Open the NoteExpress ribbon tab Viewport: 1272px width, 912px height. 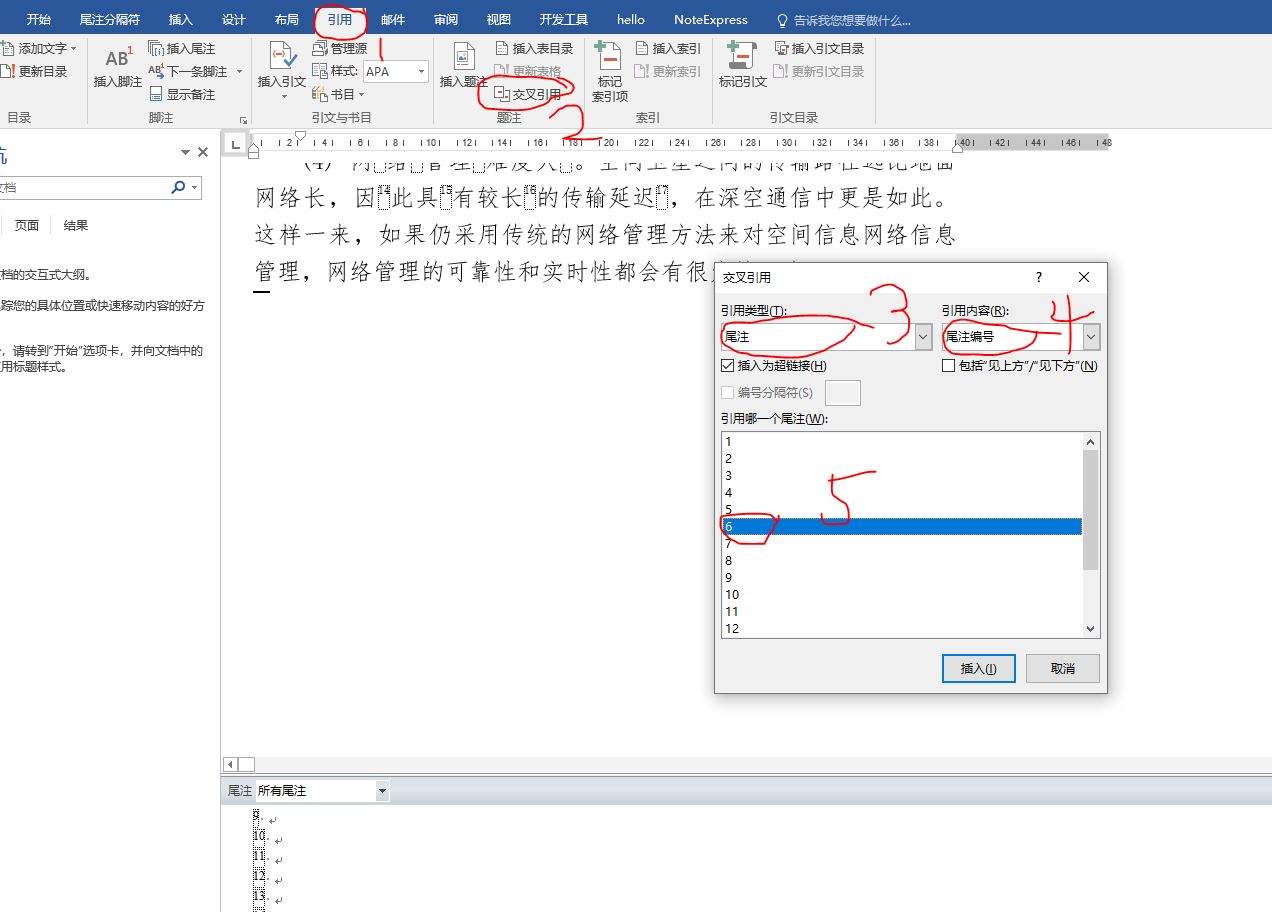click(x=711, y=19)
